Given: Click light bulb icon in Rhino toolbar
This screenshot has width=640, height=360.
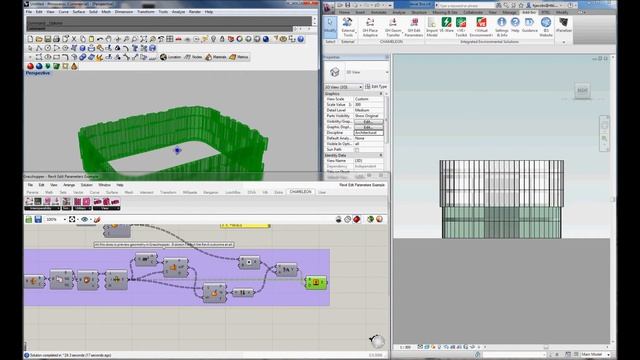Looking at the screenshot, I should point(213,39).
